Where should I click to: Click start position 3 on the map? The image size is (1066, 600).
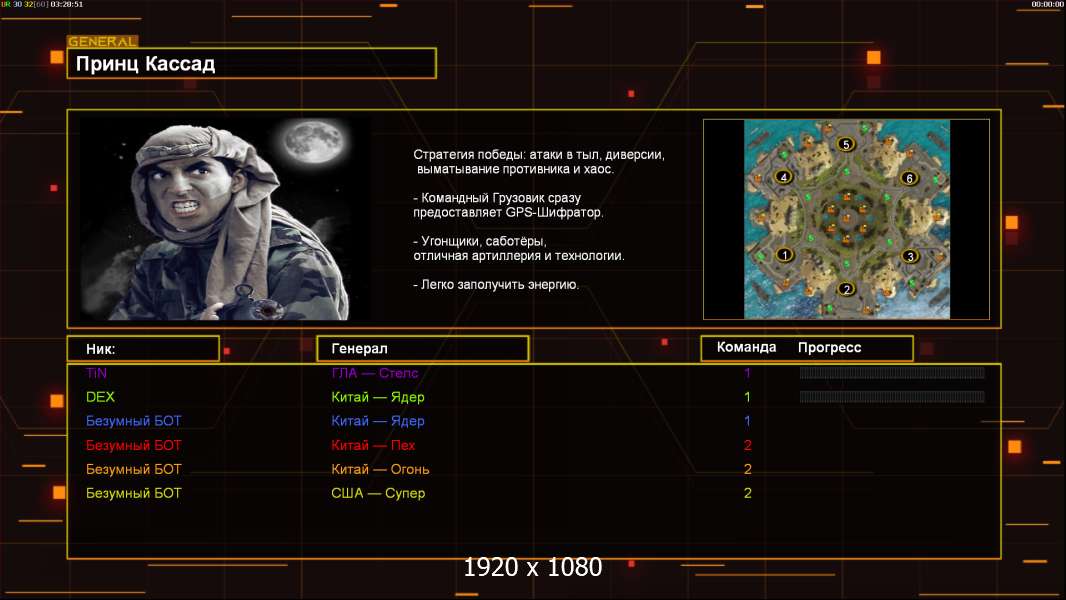point(910,256)
